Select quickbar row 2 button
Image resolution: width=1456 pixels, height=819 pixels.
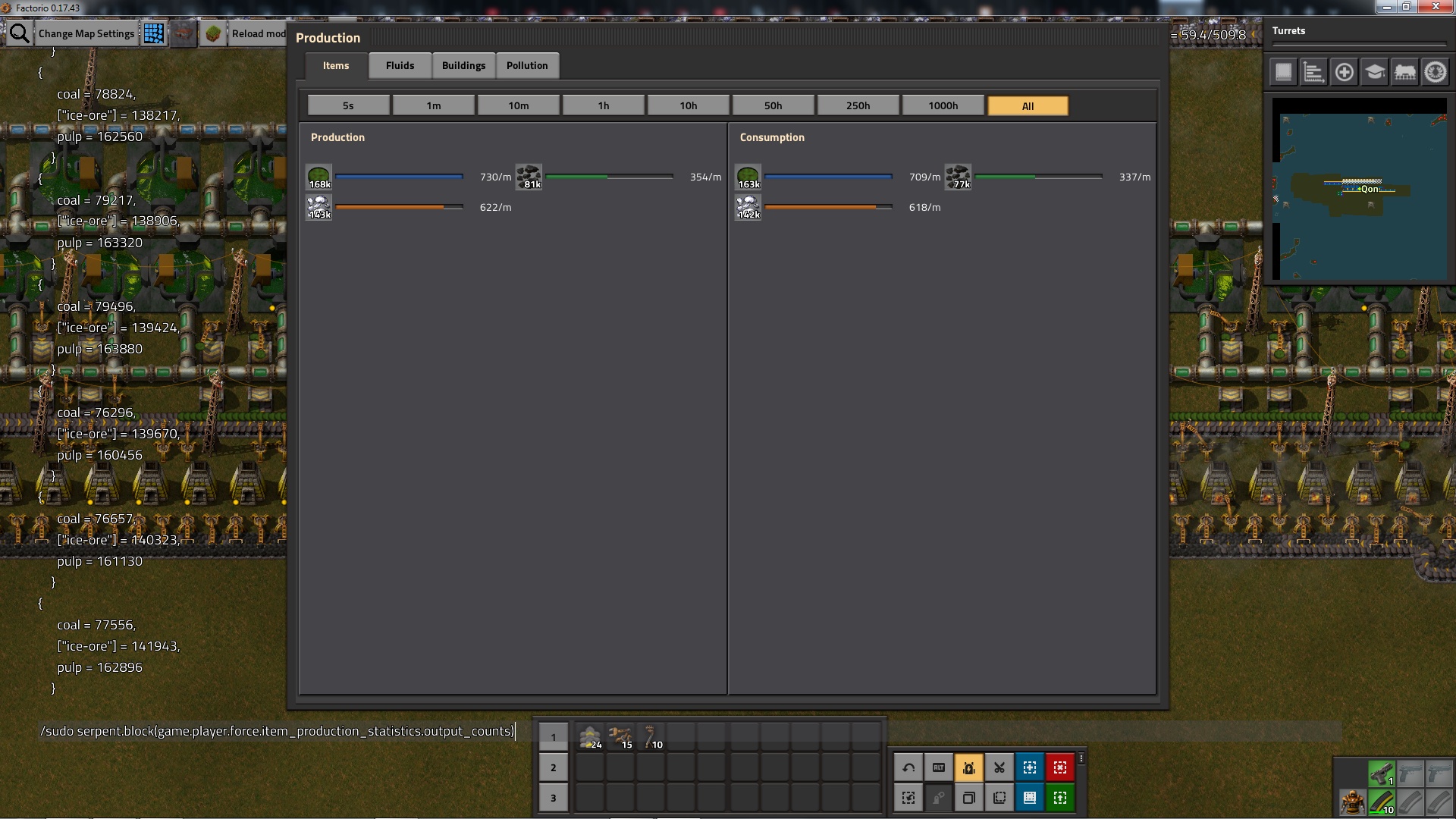click(553, 767)
